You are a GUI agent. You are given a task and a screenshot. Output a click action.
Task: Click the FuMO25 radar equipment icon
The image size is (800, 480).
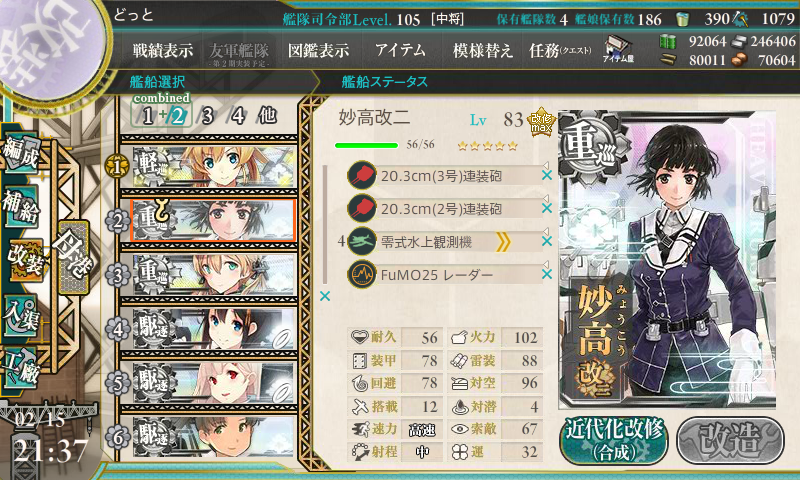362,274
